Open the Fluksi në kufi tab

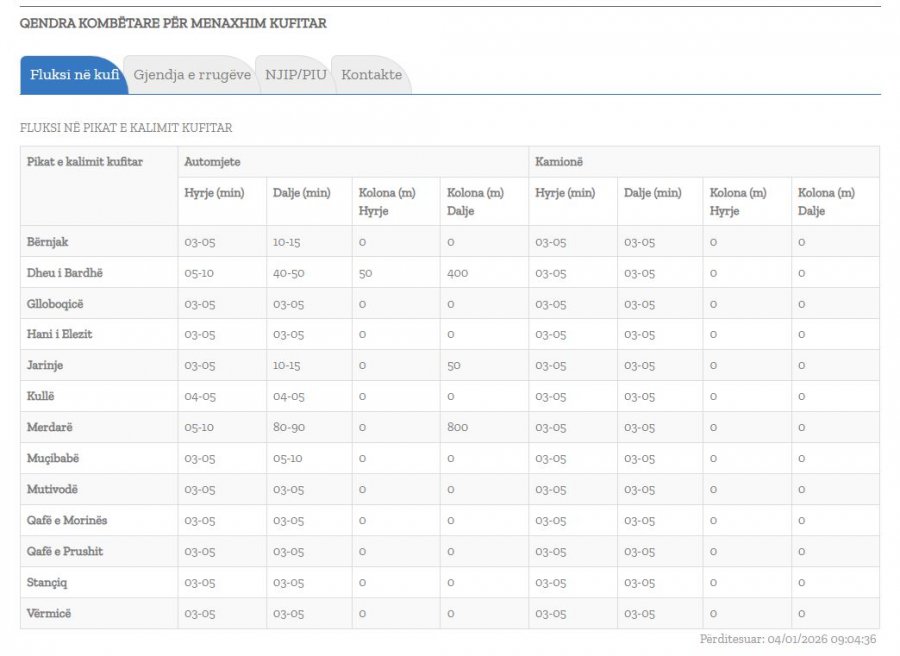pos(74,75)
